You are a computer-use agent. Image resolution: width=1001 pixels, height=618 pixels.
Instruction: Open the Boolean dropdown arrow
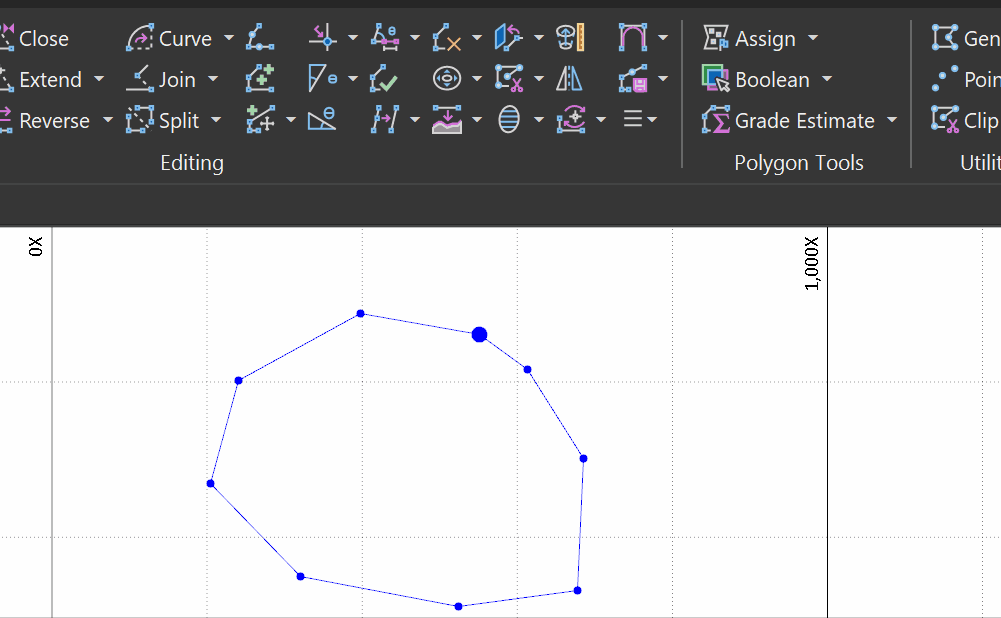[827, 79]
